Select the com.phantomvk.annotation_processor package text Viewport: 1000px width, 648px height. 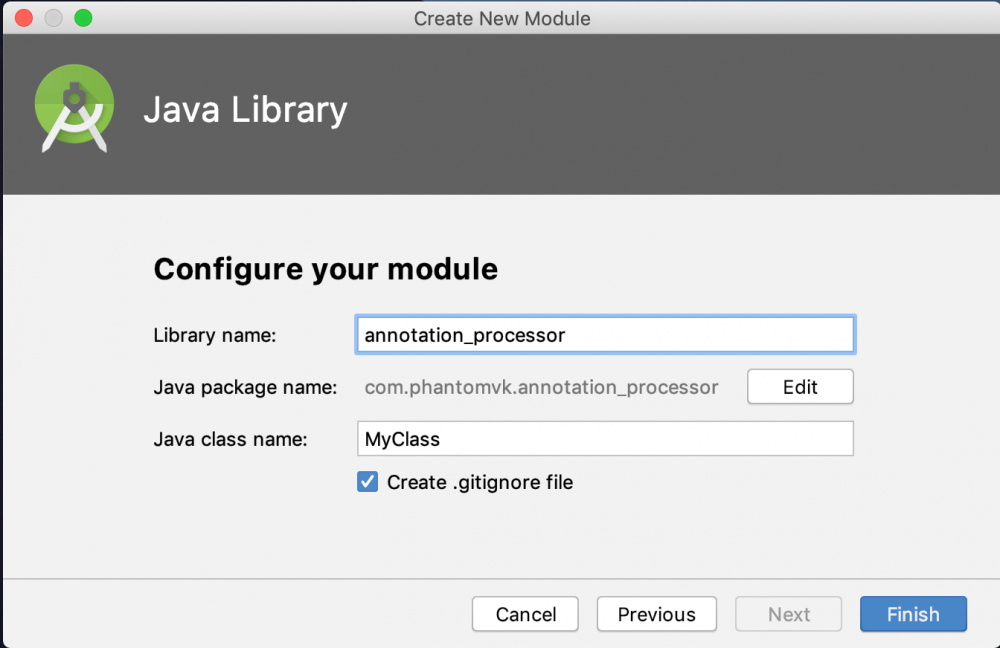(541, 387)
